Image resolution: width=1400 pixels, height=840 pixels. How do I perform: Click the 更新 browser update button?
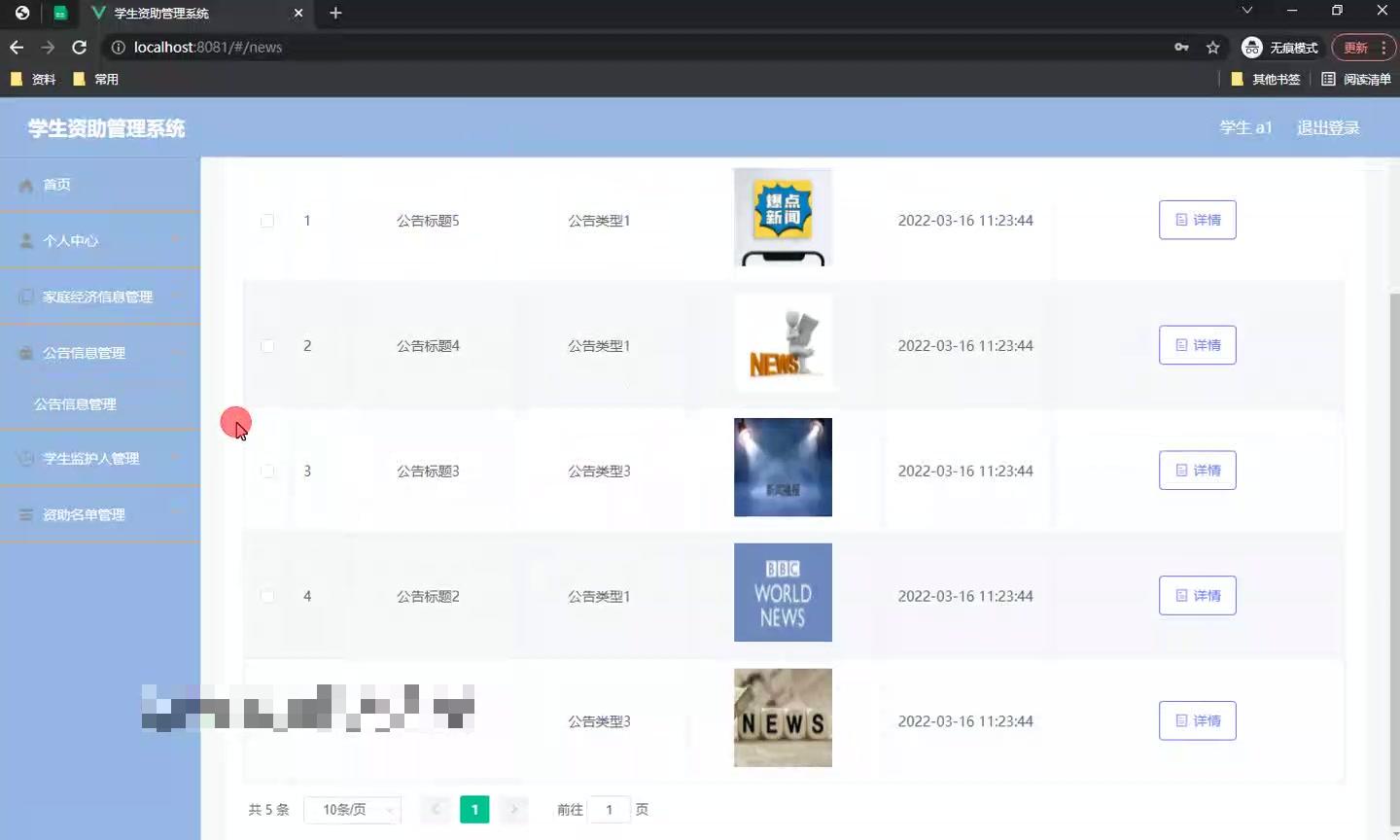[1364, 47]
